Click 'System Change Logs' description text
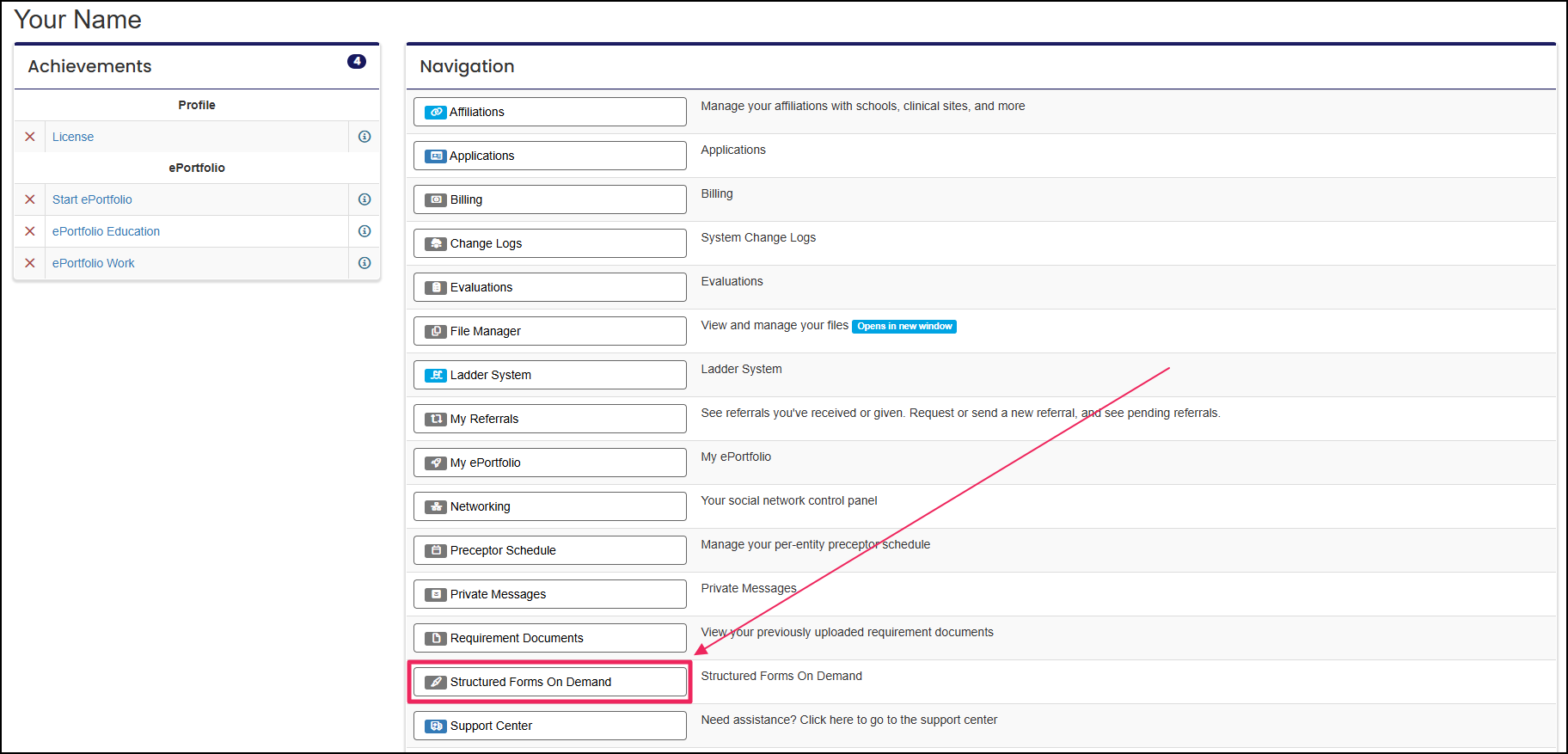Viewport: 1568px width, 754px height. point(758,237)
